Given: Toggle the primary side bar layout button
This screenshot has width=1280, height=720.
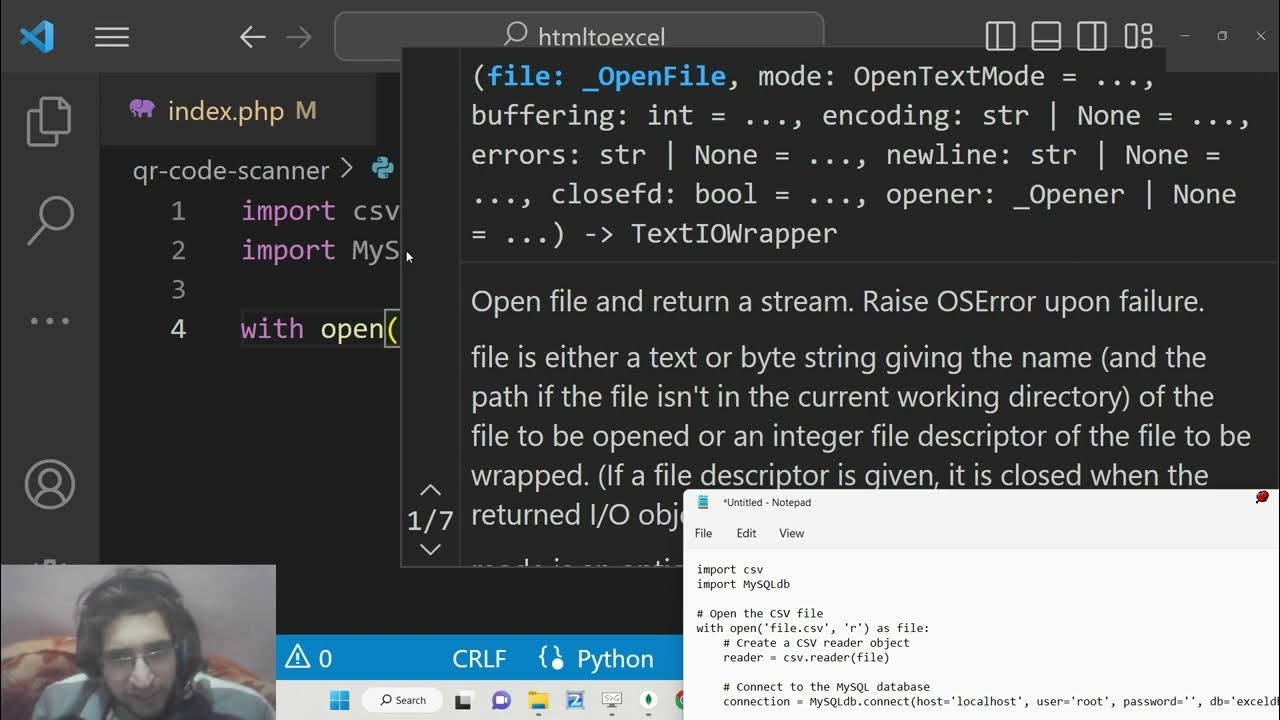Looking at the screenshot, I should 1000,37.
